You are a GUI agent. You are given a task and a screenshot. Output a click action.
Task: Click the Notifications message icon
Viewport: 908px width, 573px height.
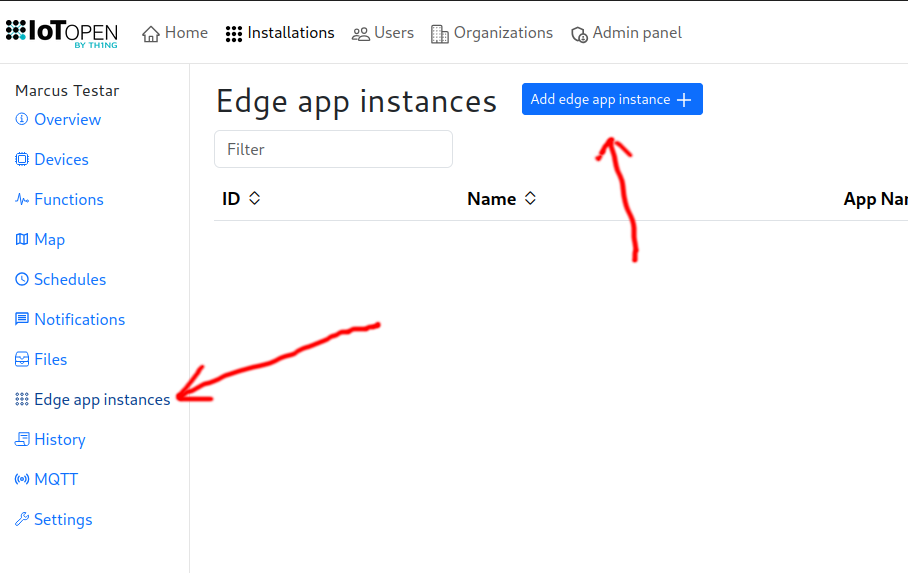(21, 319)
